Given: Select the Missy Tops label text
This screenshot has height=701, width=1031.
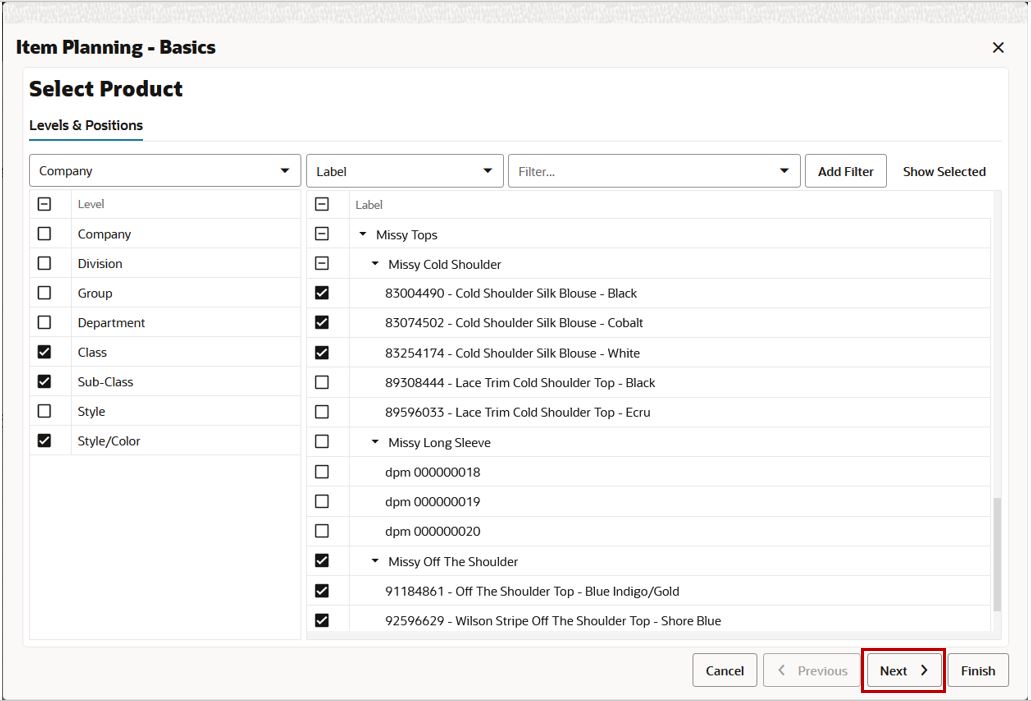Looking at the screenshot, I should [406, 235].
